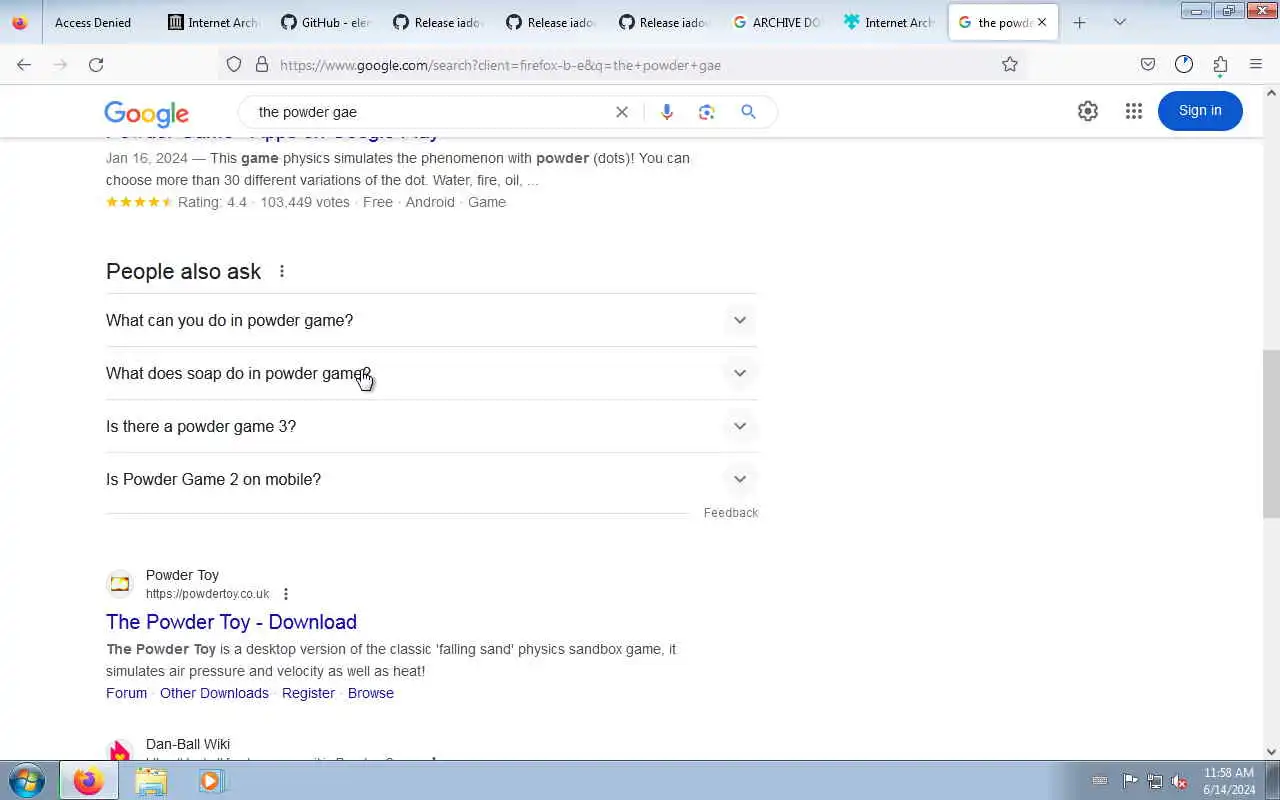
Task: Click the 'People also ask' heading
Action: click(183, 271)
